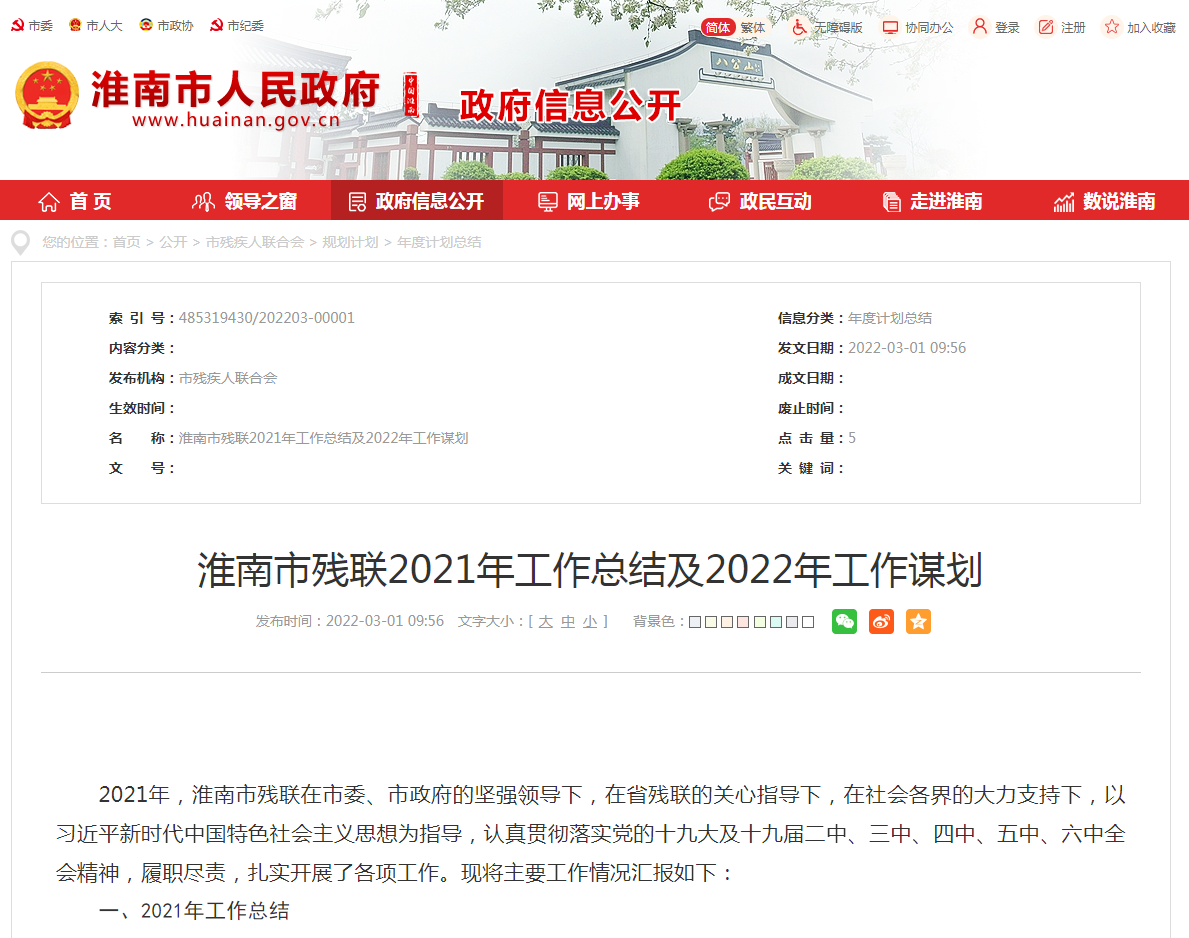Follow the 首页 breadcrumb link
Screen dimensions: 1189x938
[x=125, y=242]
